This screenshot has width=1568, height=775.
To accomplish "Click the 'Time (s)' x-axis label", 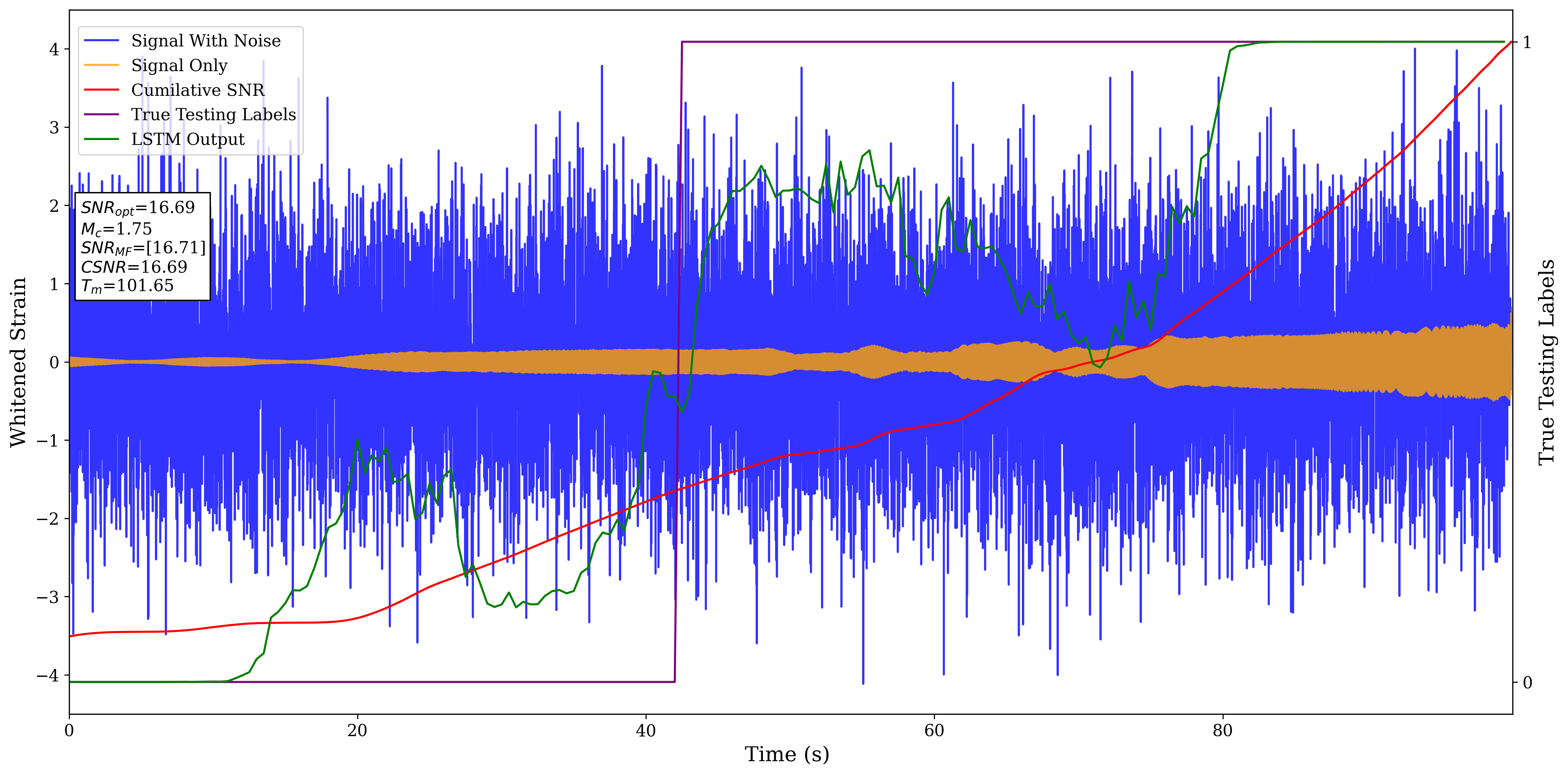I will pos(786,754).
